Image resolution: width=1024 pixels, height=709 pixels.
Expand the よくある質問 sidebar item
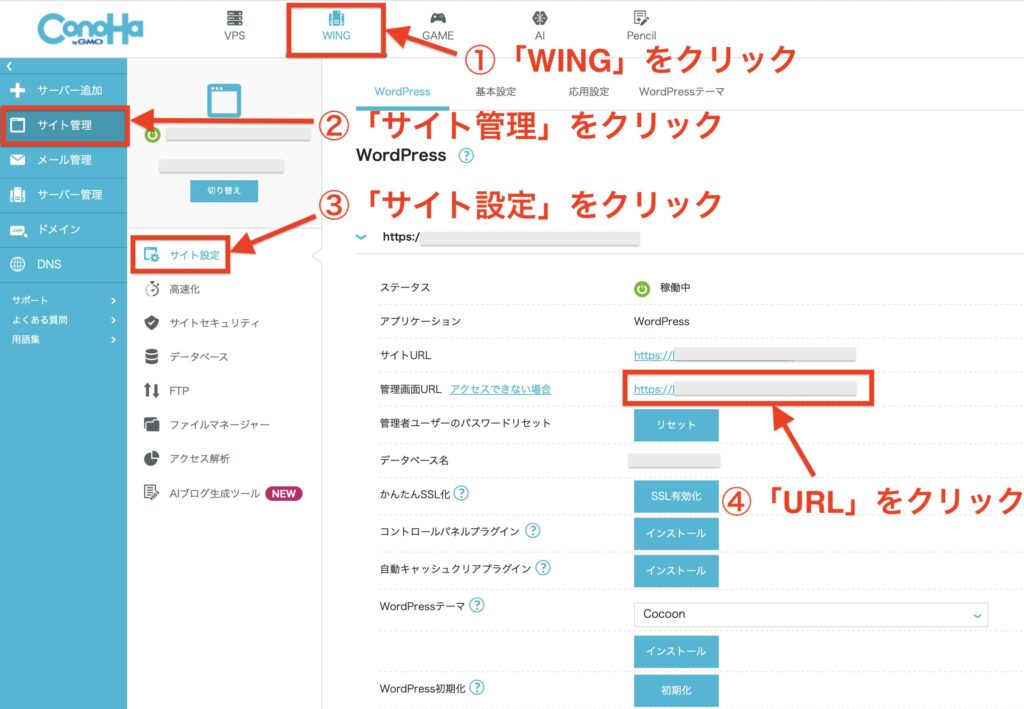(113, 320)
